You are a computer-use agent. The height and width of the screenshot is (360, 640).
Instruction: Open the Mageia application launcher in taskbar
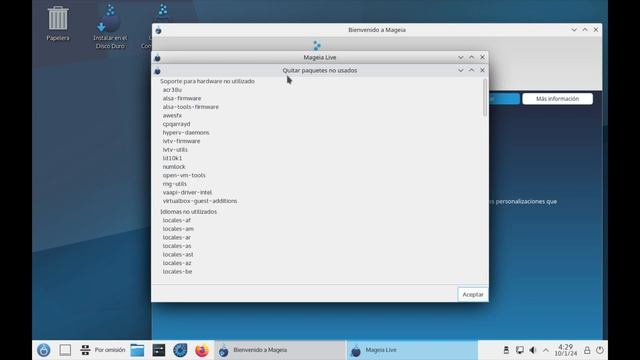point(44,350)
